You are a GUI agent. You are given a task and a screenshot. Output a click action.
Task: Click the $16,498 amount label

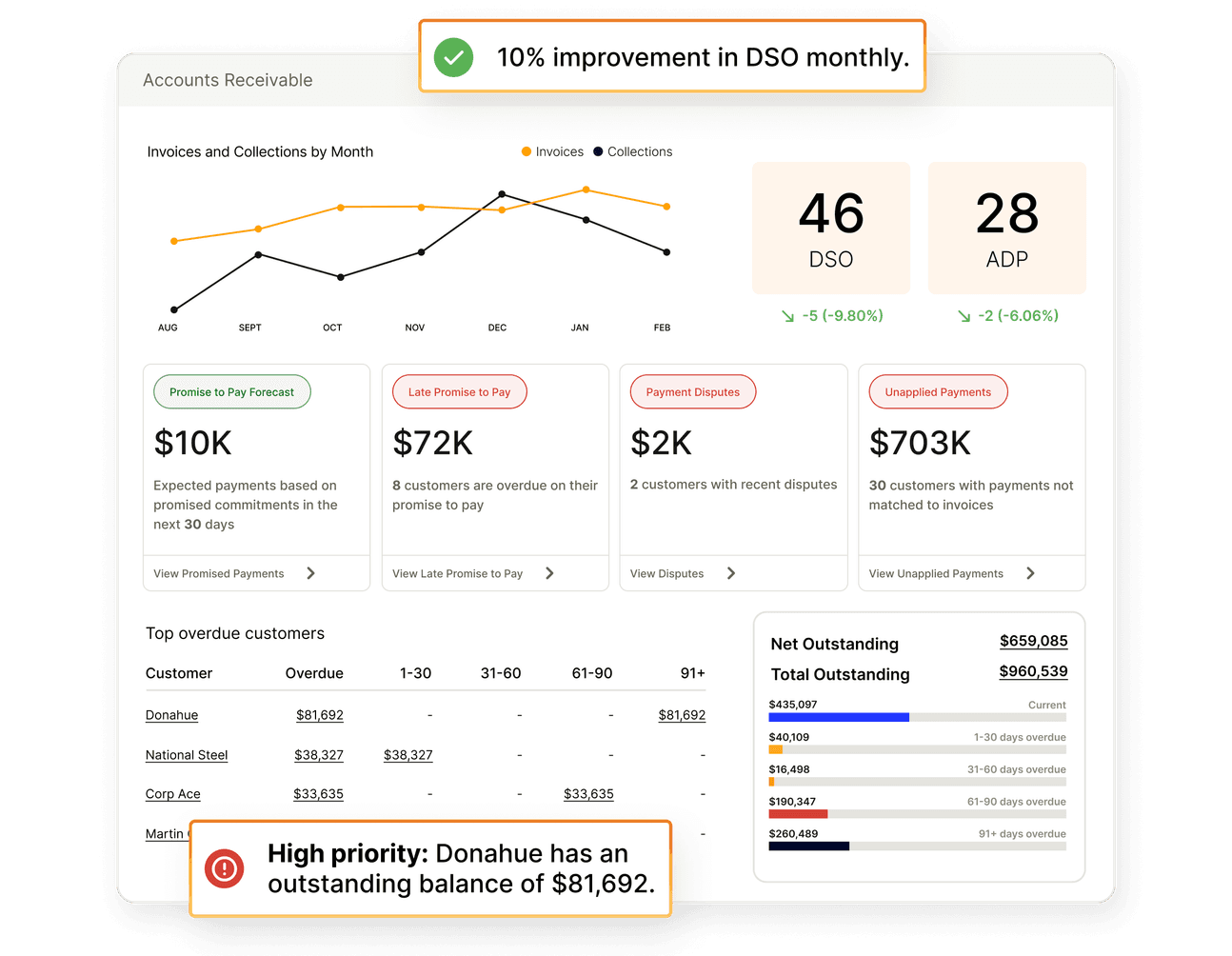click(x=789, y=769)
